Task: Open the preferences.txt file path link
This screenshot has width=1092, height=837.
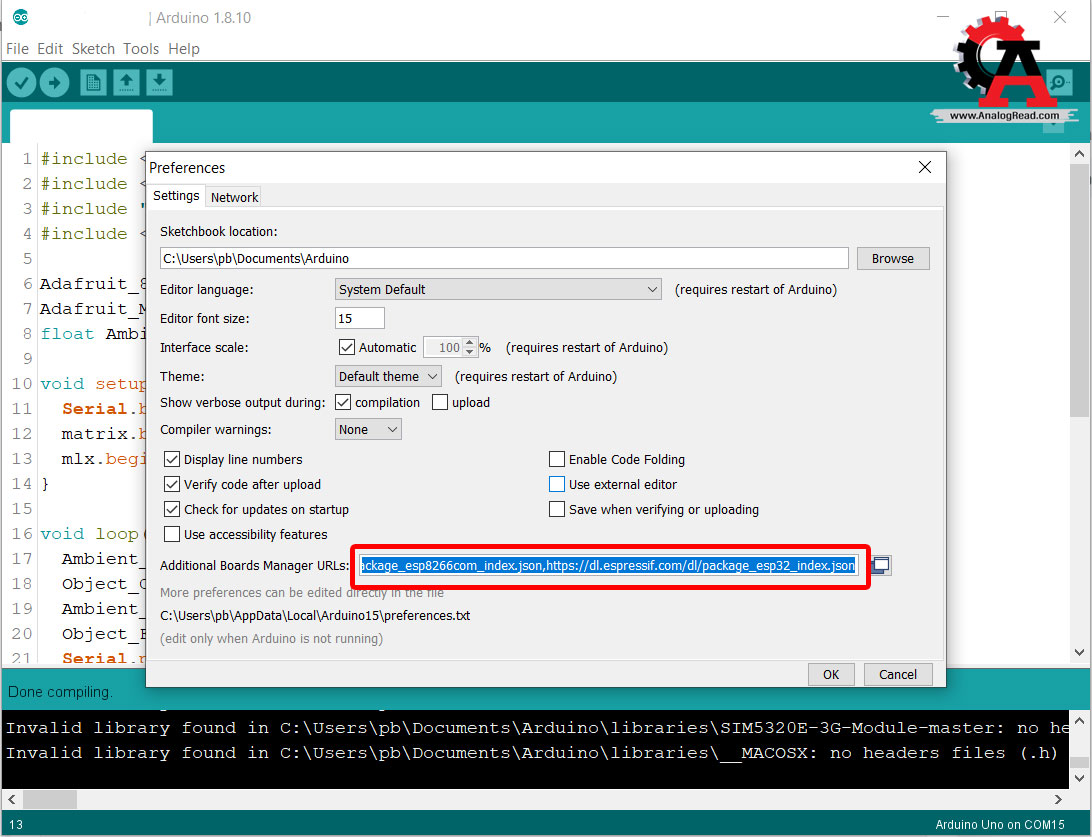Action: tap(315, 616)
